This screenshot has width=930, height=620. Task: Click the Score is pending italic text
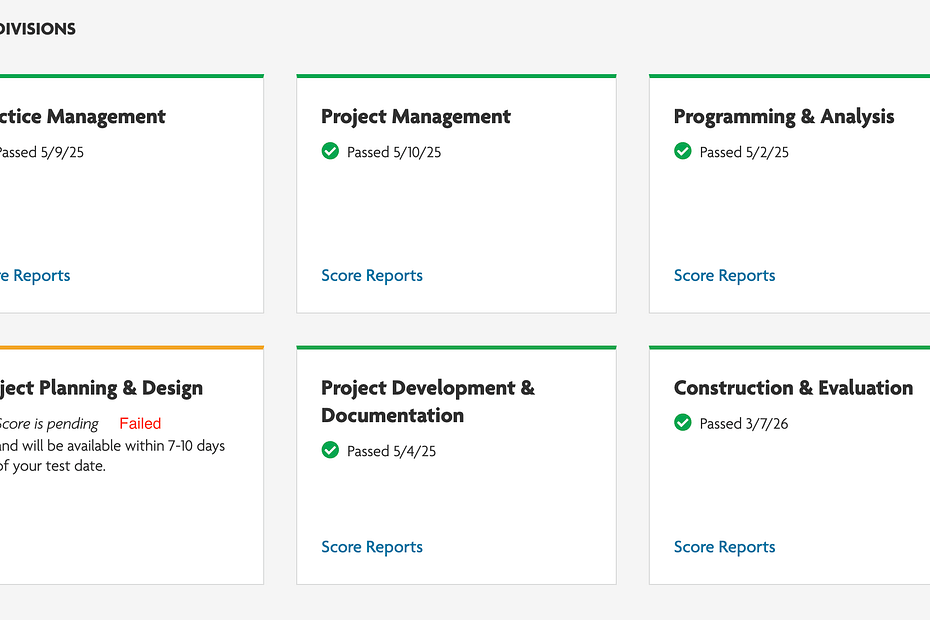(x=48, y=424)
